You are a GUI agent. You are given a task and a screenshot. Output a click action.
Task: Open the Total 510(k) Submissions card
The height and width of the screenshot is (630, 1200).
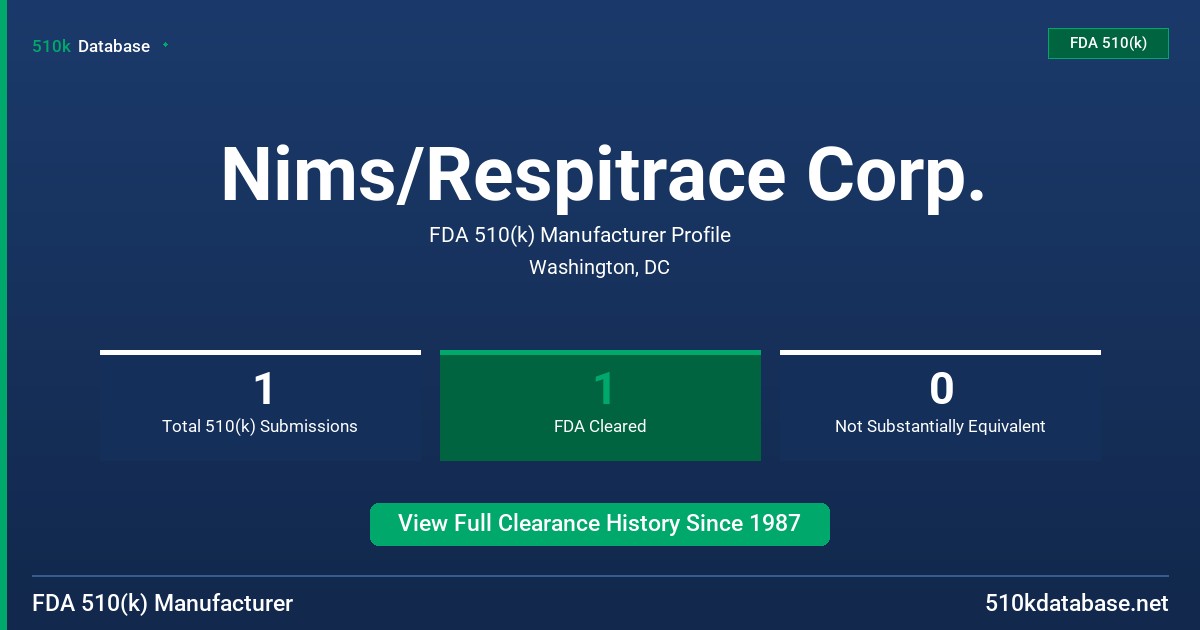260,405
